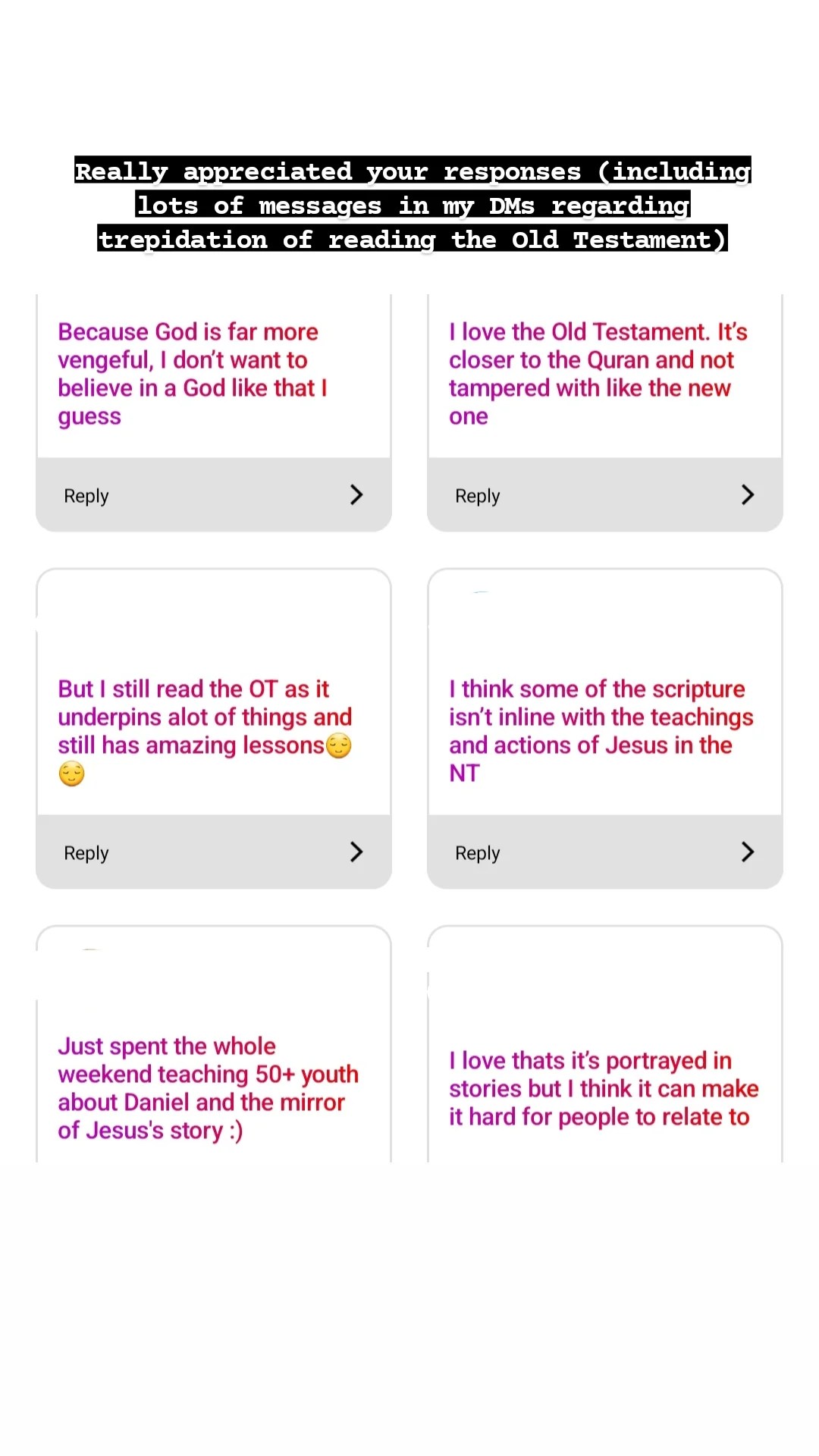Reply to the 'I love the Old Testament' response

pyautogui.click(x=478, y=496)
